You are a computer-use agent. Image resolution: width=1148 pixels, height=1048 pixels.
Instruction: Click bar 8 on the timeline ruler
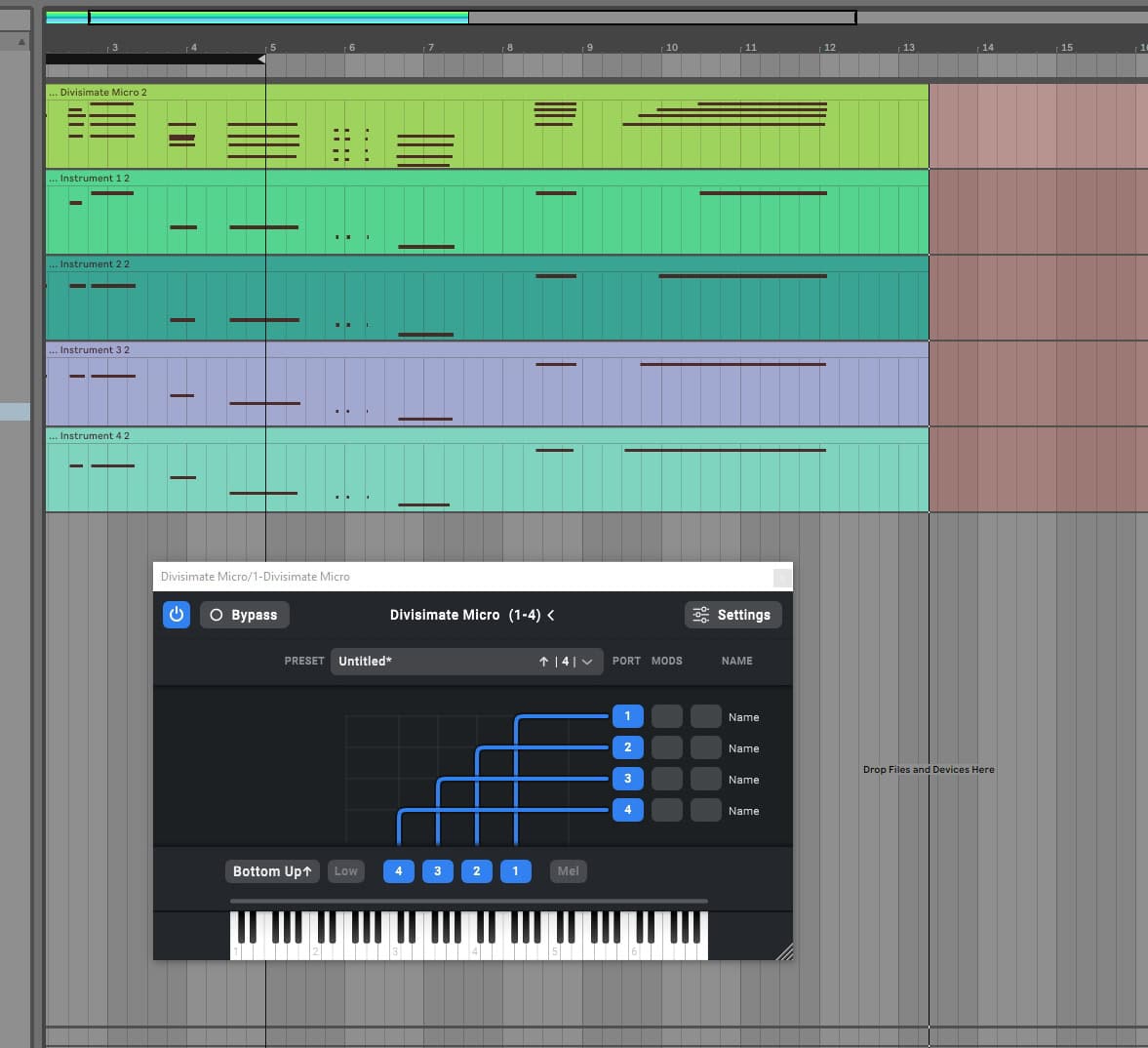tap(509, 48)
